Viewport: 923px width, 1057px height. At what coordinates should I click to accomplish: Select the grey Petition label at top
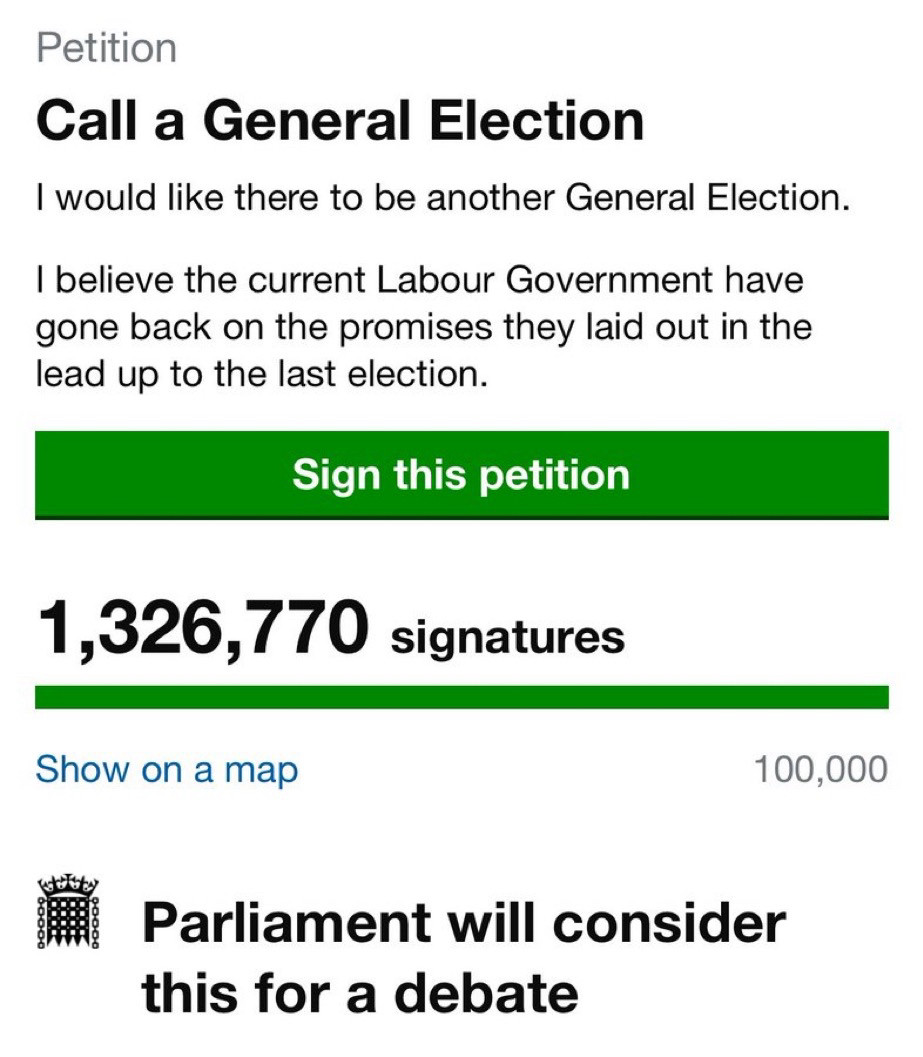(x=107, y=49)
